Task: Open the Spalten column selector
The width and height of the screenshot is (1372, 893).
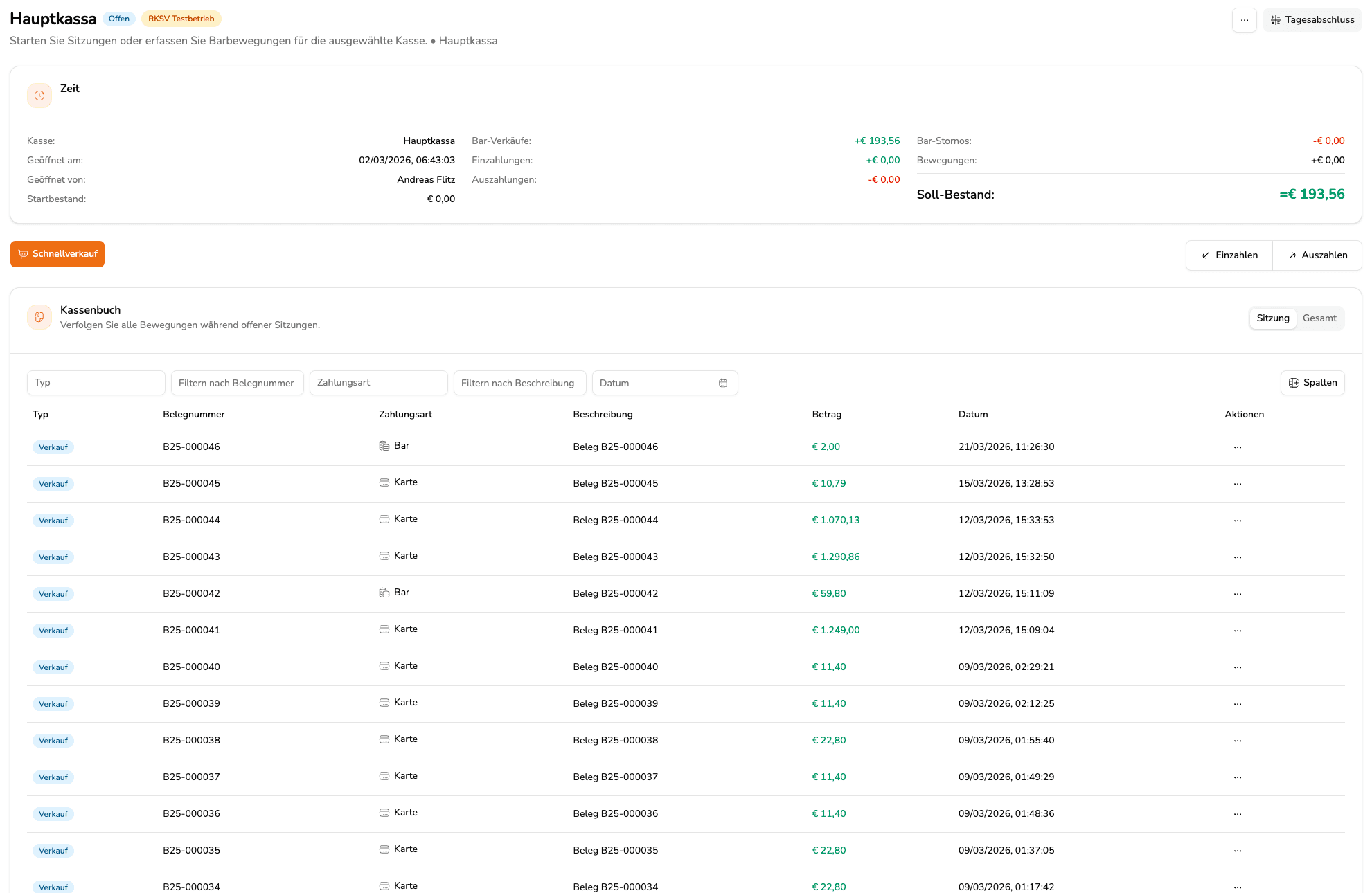Action: pos(1312,383)
